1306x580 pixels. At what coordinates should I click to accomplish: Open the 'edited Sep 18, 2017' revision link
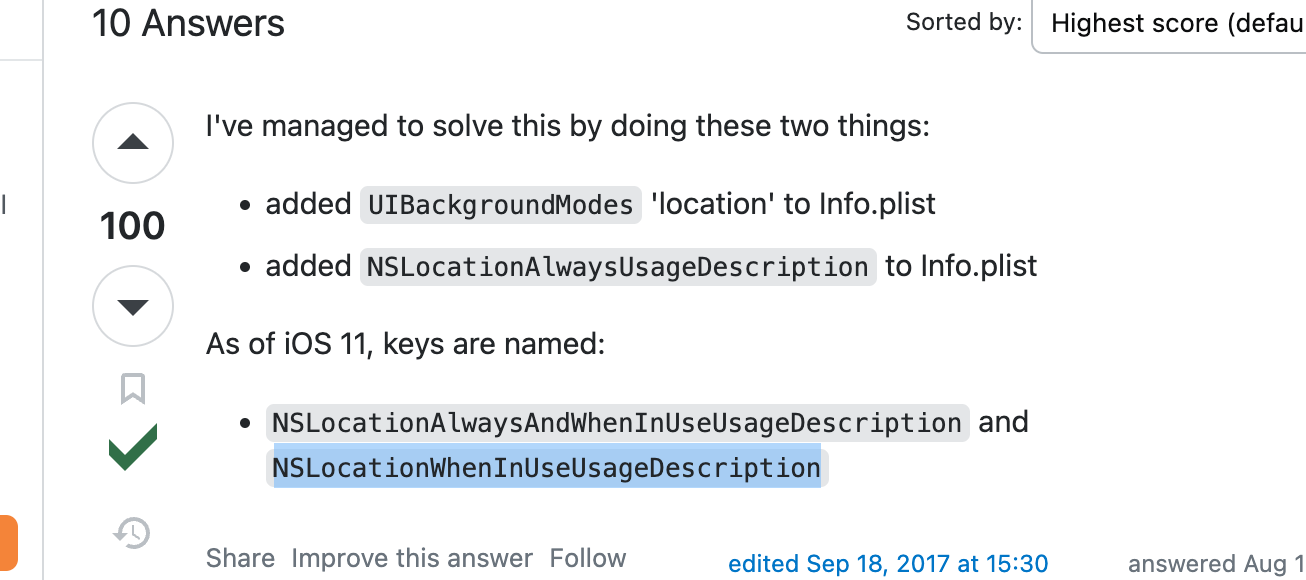888,563
